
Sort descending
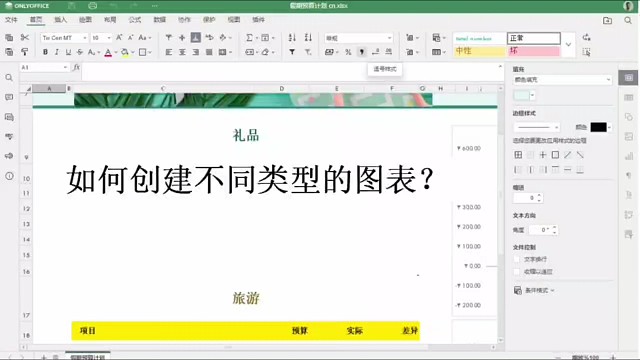308,38
